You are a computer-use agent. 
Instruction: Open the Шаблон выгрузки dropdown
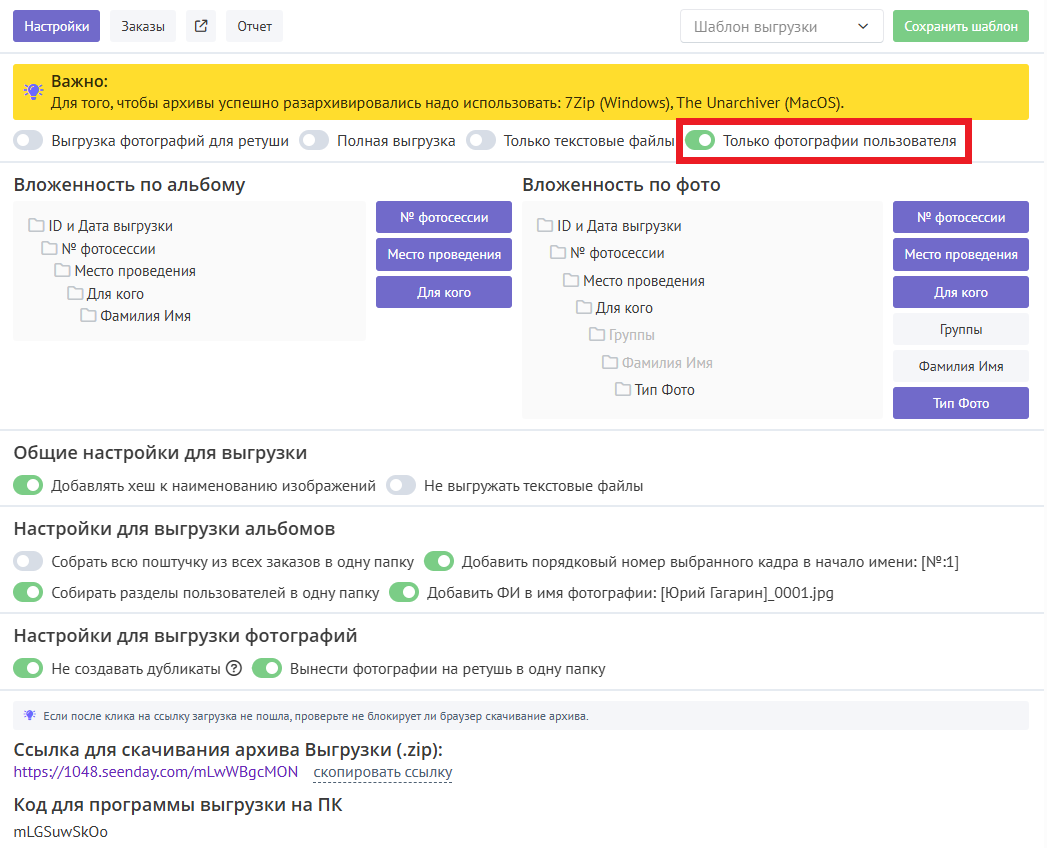[781, 27]
